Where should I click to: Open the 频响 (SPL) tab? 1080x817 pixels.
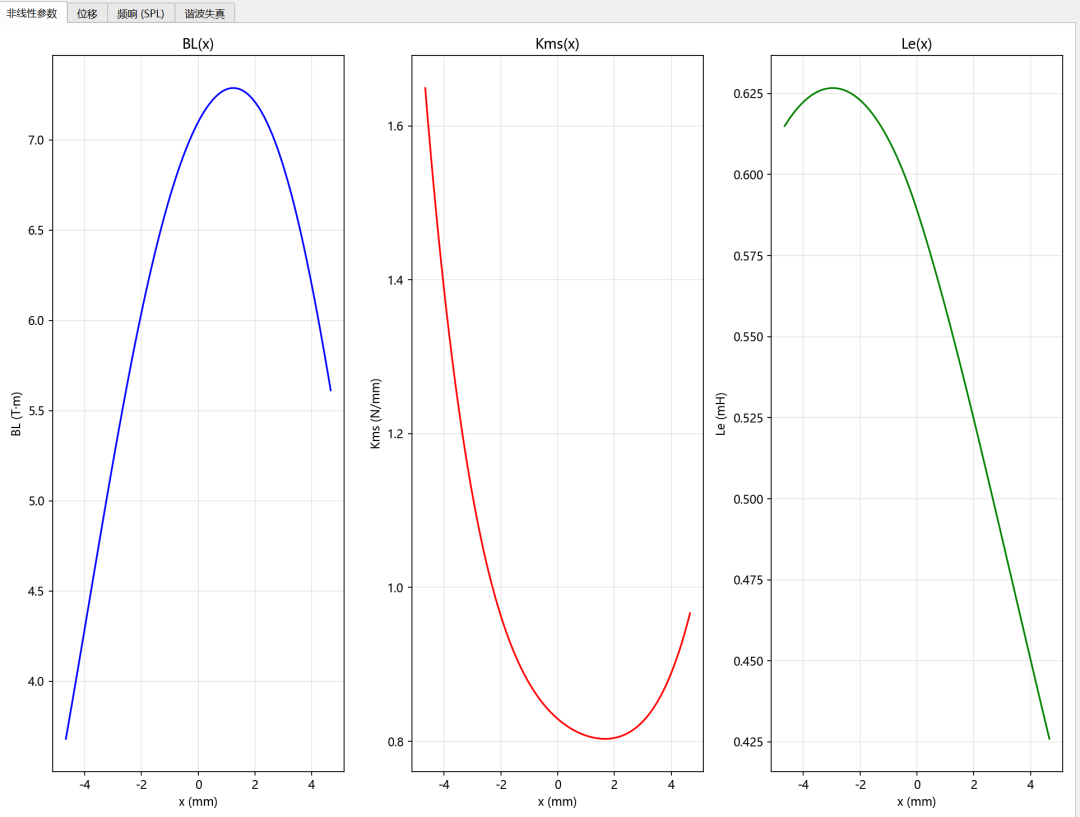140,13
